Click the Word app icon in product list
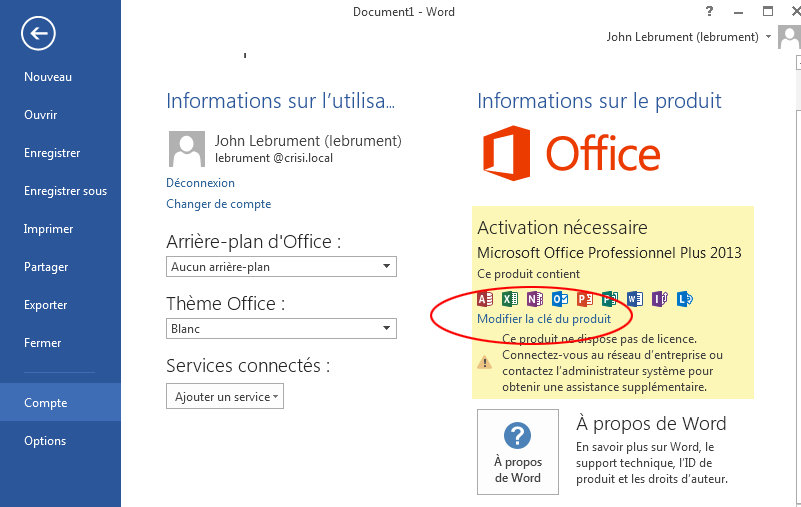 coord(634,298)
